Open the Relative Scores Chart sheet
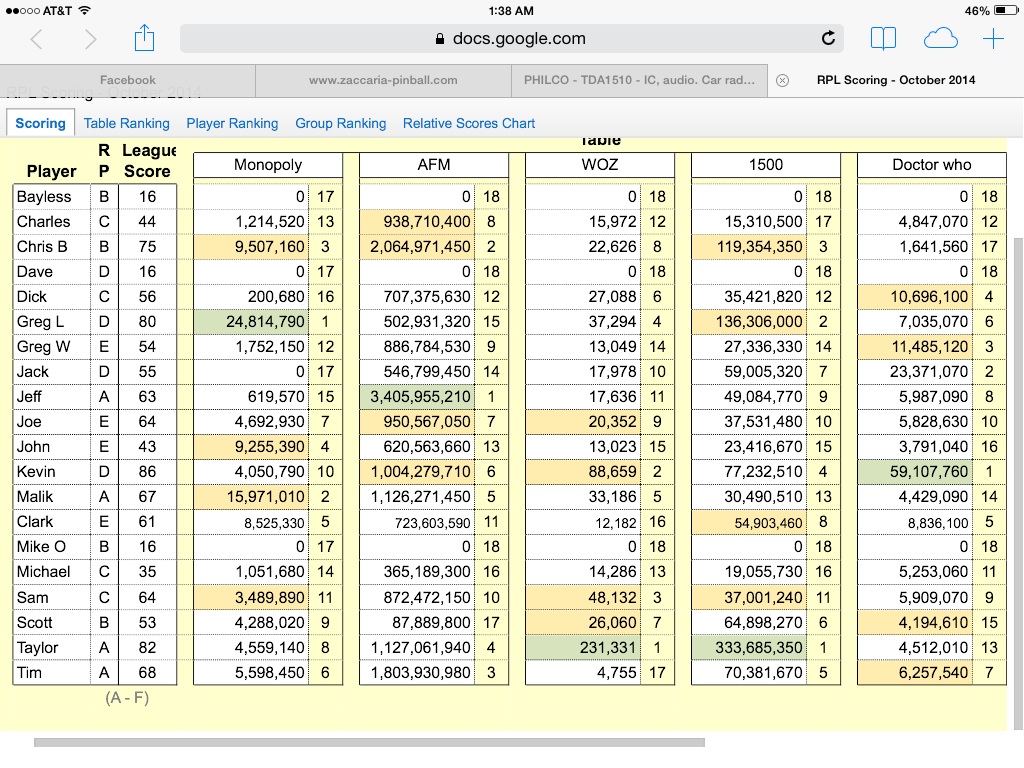Viewport: 1024px width, 768px height. (469, 123)
